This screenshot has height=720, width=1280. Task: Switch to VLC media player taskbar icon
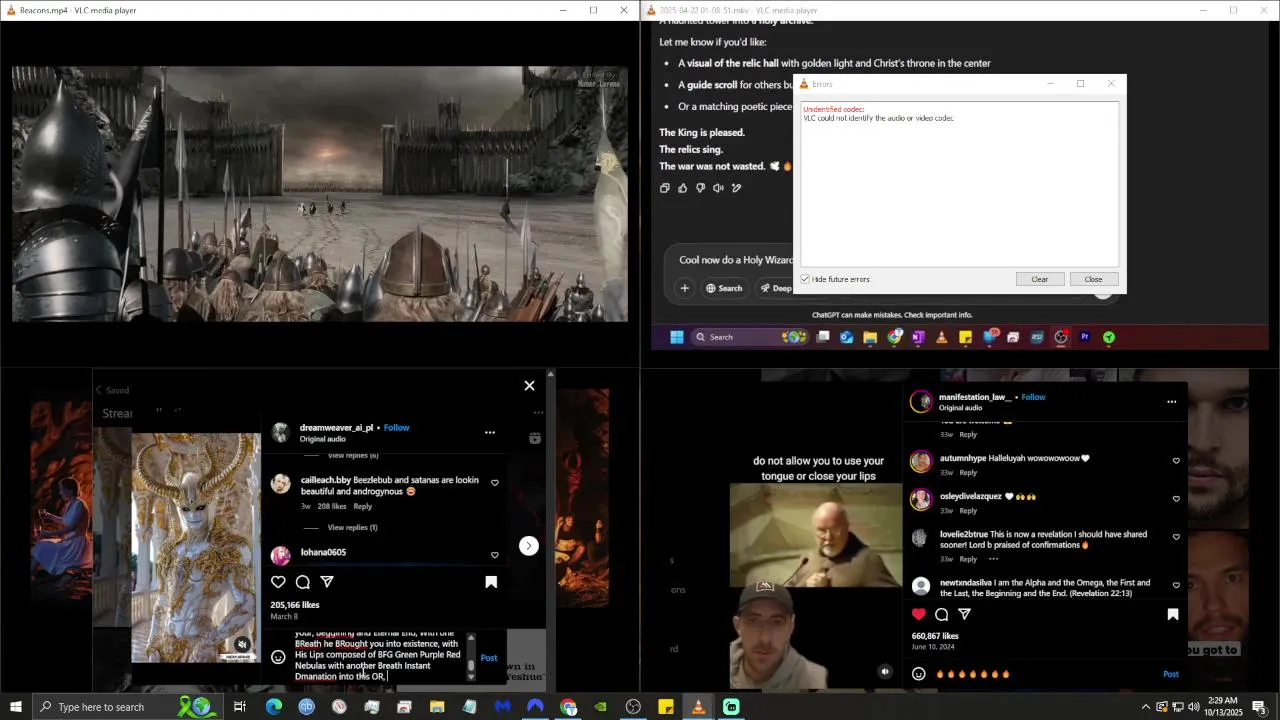point(698,707)
